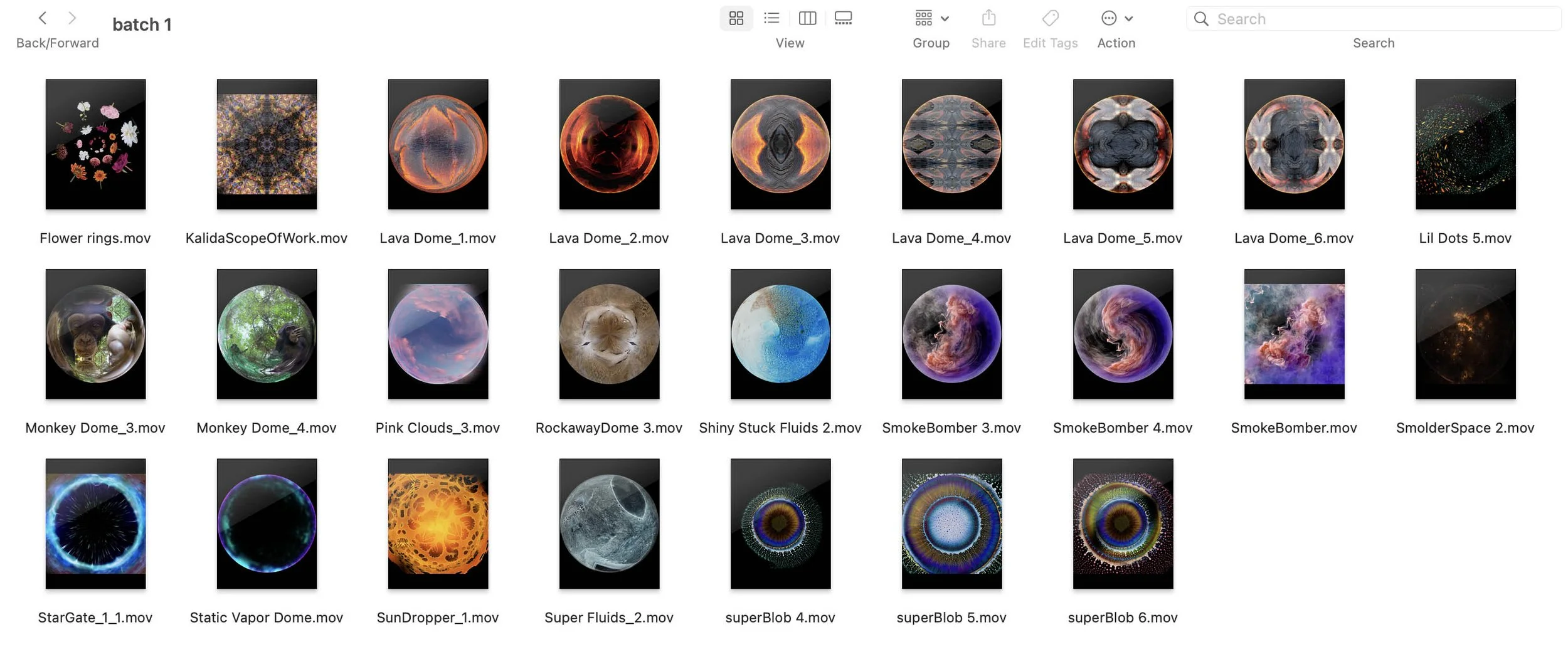This screenshot has width=1568, height=664.
Task: Click the Edit Tags icon
Action: pyautogui.click(x=1050, y=18)
